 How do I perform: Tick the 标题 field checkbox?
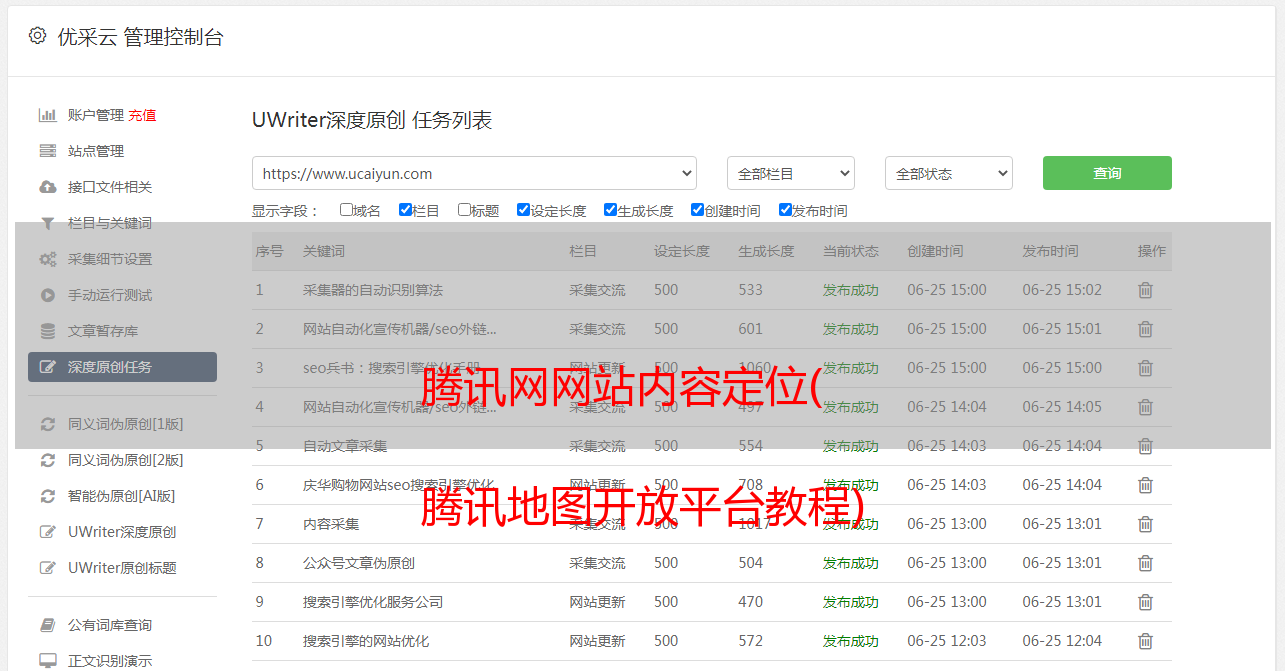[x=464, y=210]
